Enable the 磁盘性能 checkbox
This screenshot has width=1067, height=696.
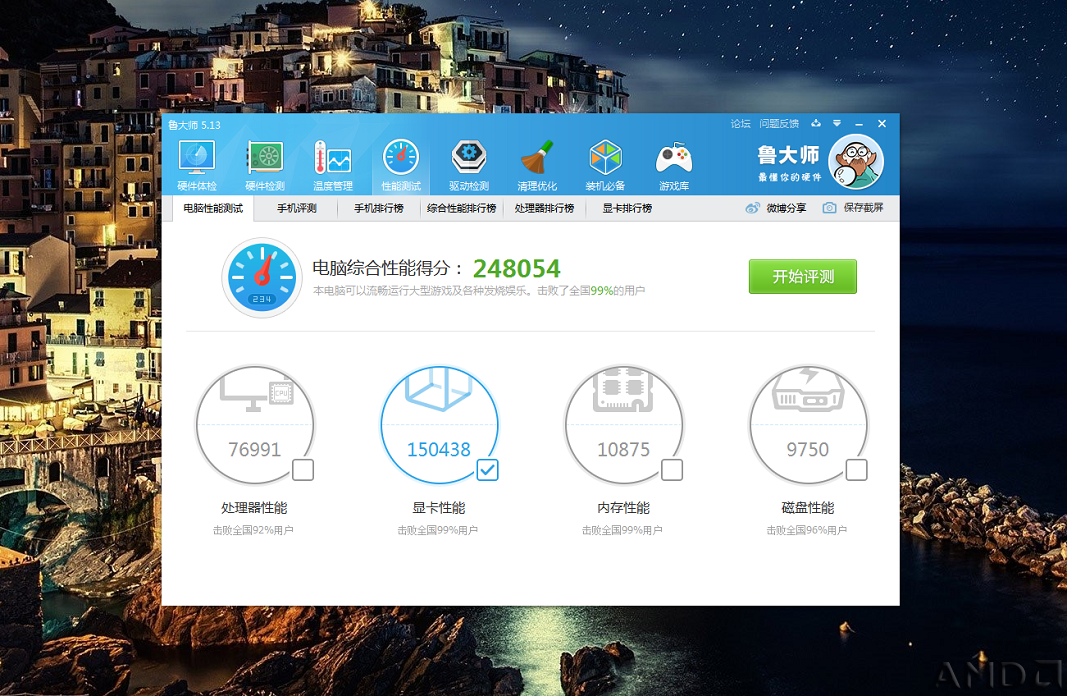856,470
